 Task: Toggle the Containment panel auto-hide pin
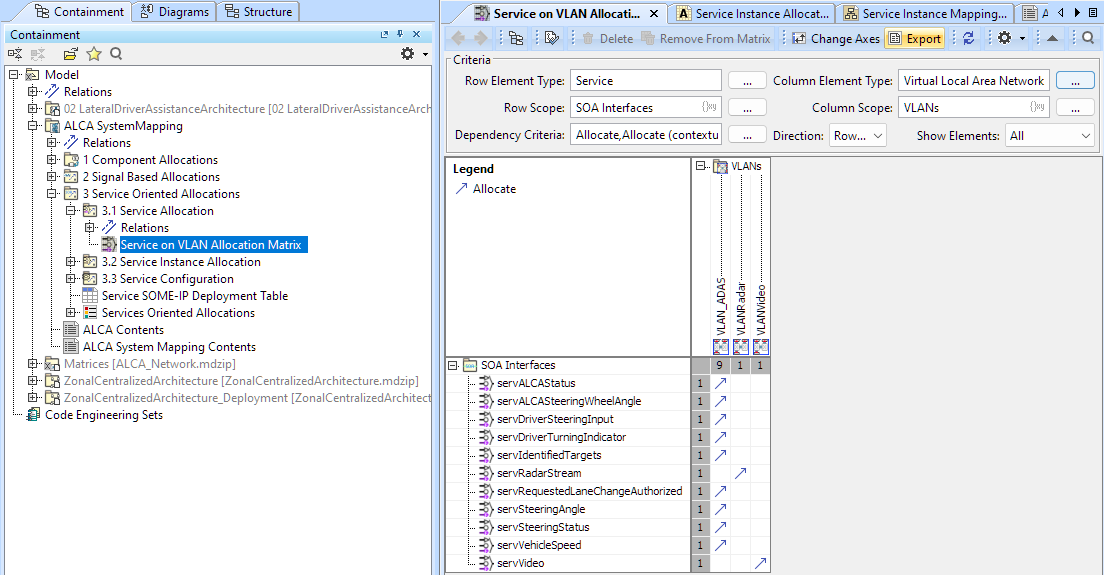click(x=400, y=35)
